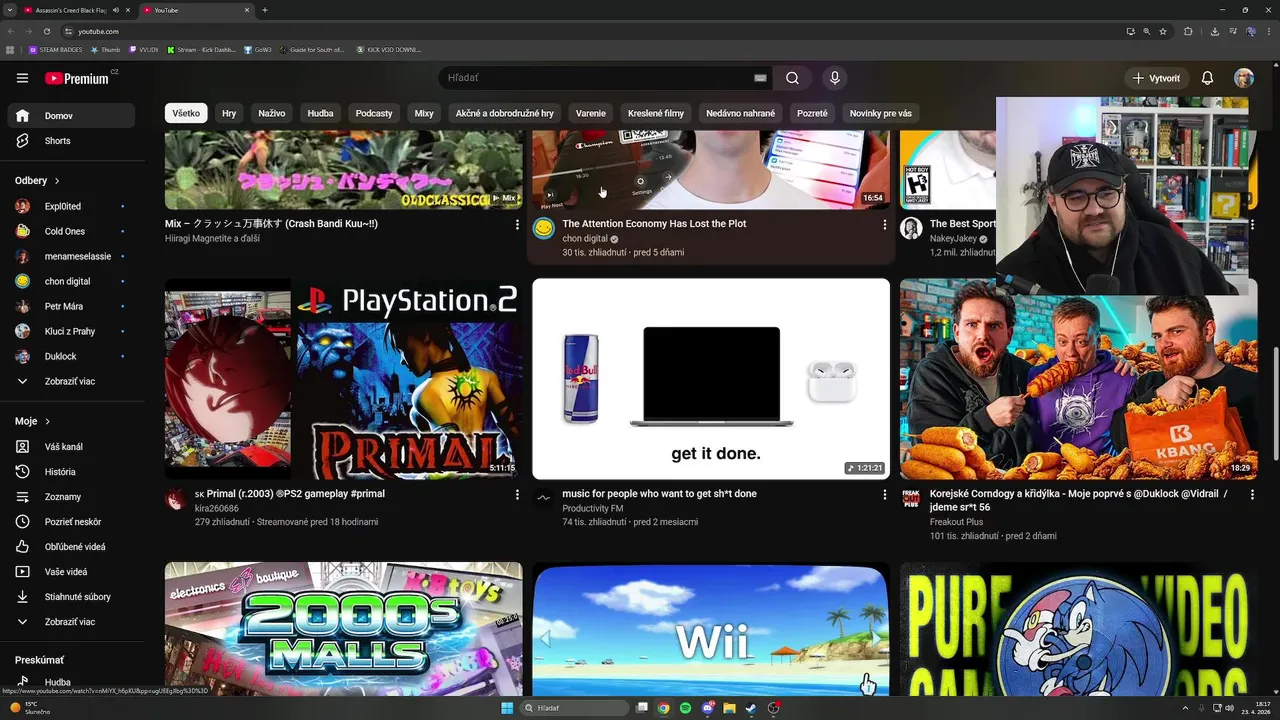Image resolution: width=1280 pixels, height=720 pixels.
Task: Open Zoznamy in the sidebar
Action: (x=70, y=497)
